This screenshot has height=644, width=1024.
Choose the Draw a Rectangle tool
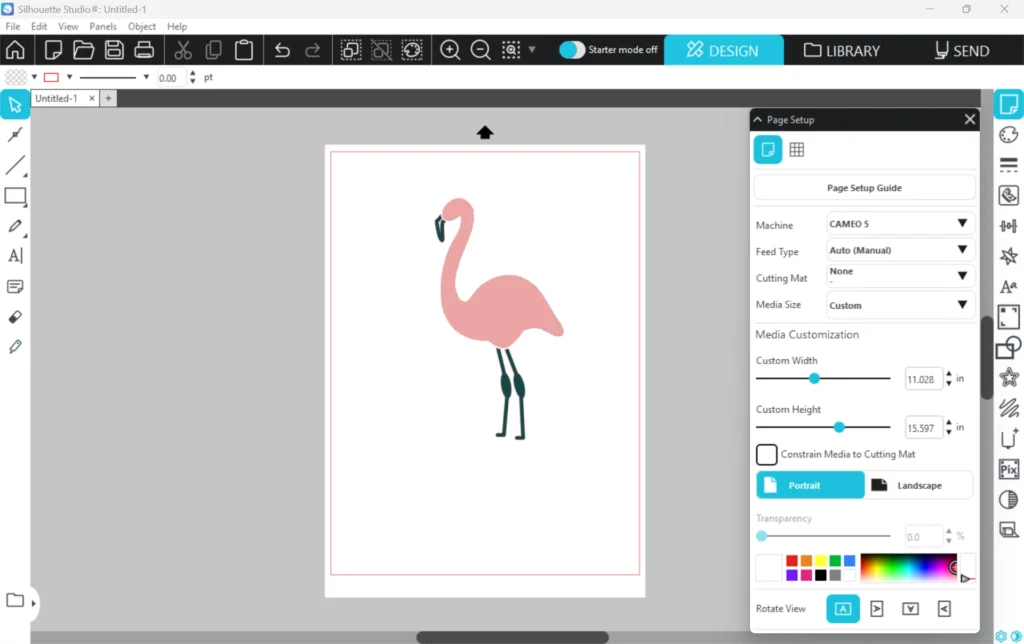coord(15,196)
